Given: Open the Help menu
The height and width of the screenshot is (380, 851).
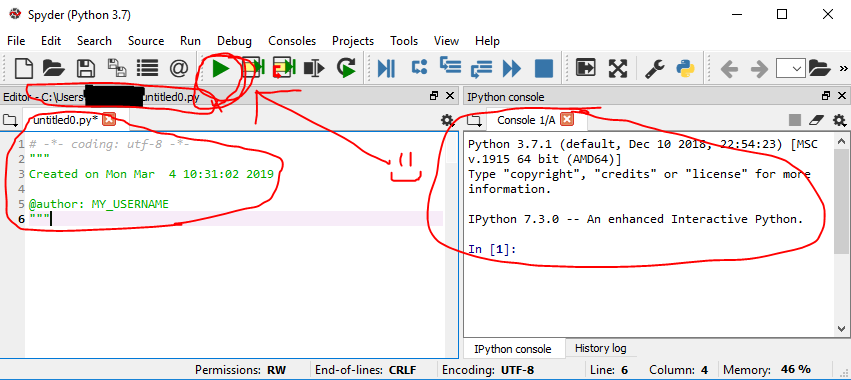Looking at the screenshot, I should click(487, 41).
